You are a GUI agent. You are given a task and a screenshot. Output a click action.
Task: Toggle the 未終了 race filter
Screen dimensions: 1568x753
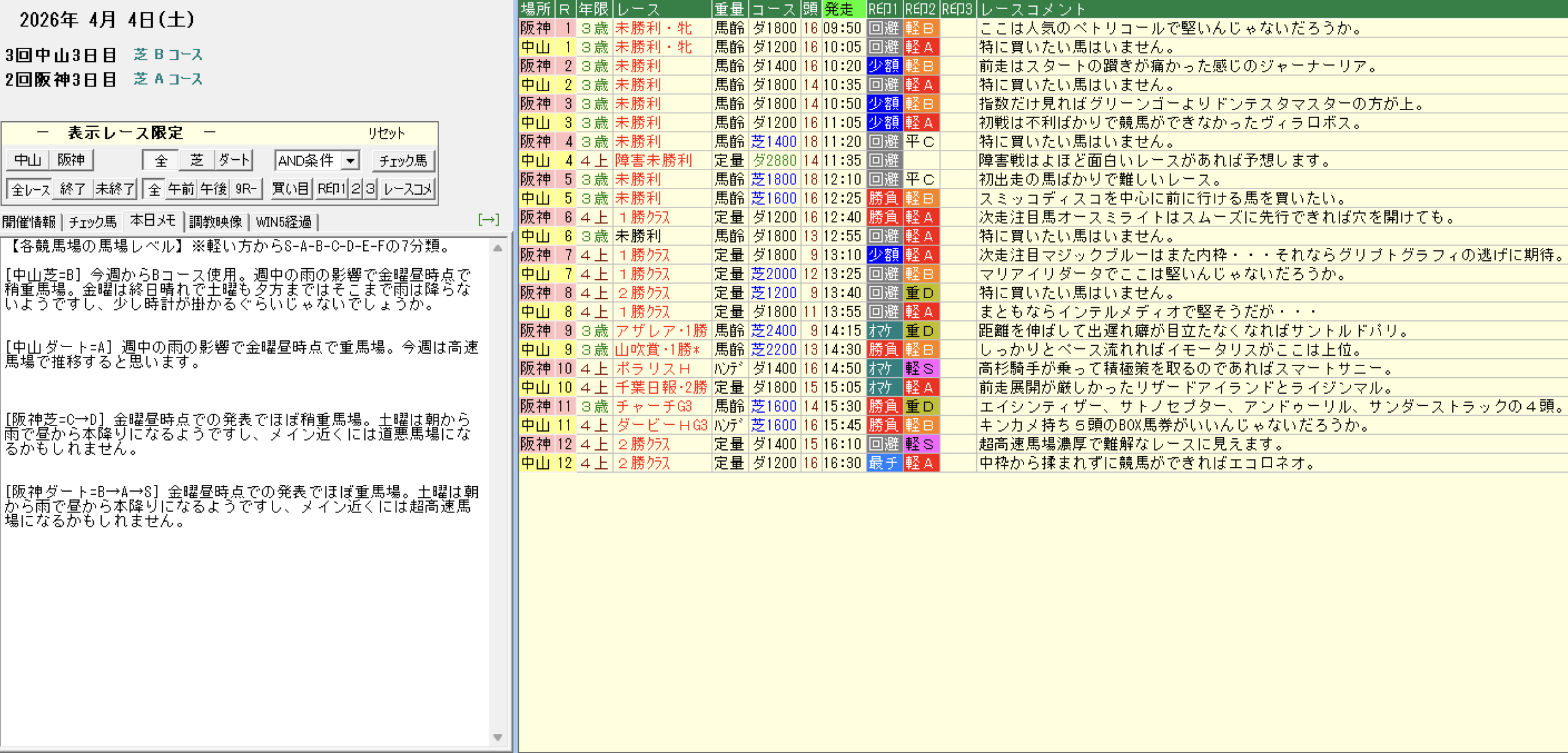pos(115,189)
